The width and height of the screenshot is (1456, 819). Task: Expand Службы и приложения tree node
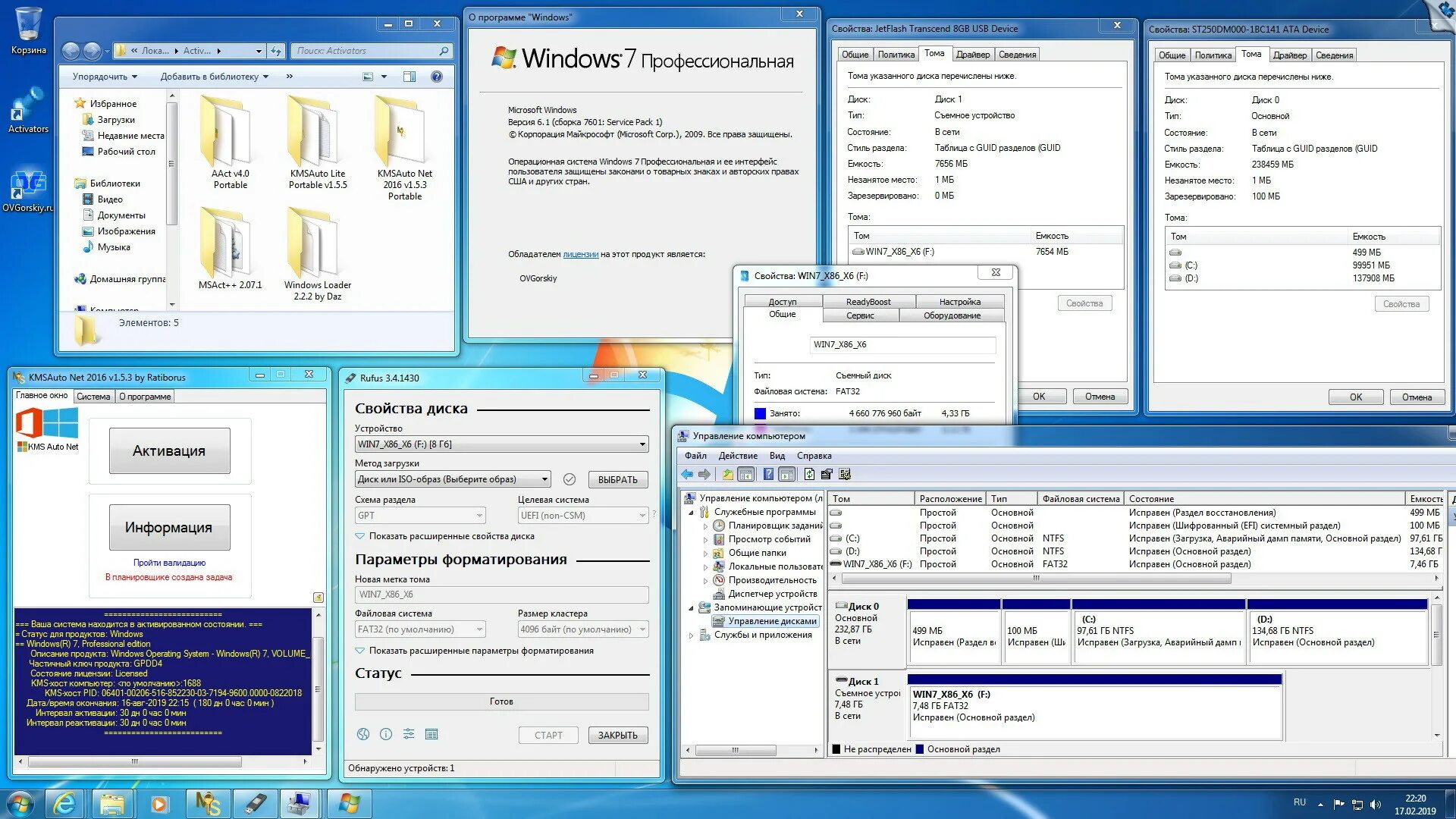(692, 635)
